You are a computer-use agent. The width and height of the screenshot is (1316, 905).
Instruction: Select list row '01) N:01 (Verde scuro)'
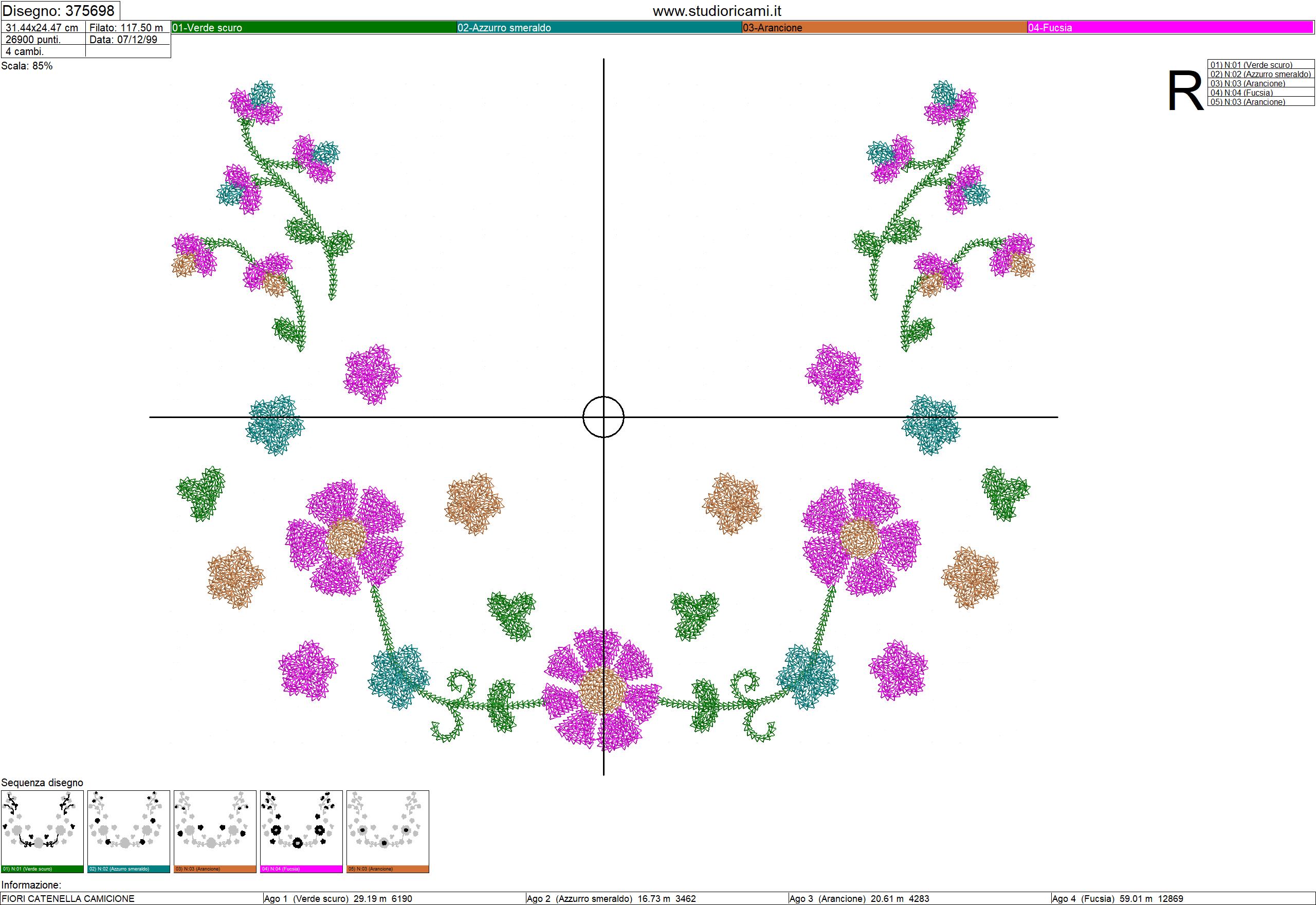1260,65
